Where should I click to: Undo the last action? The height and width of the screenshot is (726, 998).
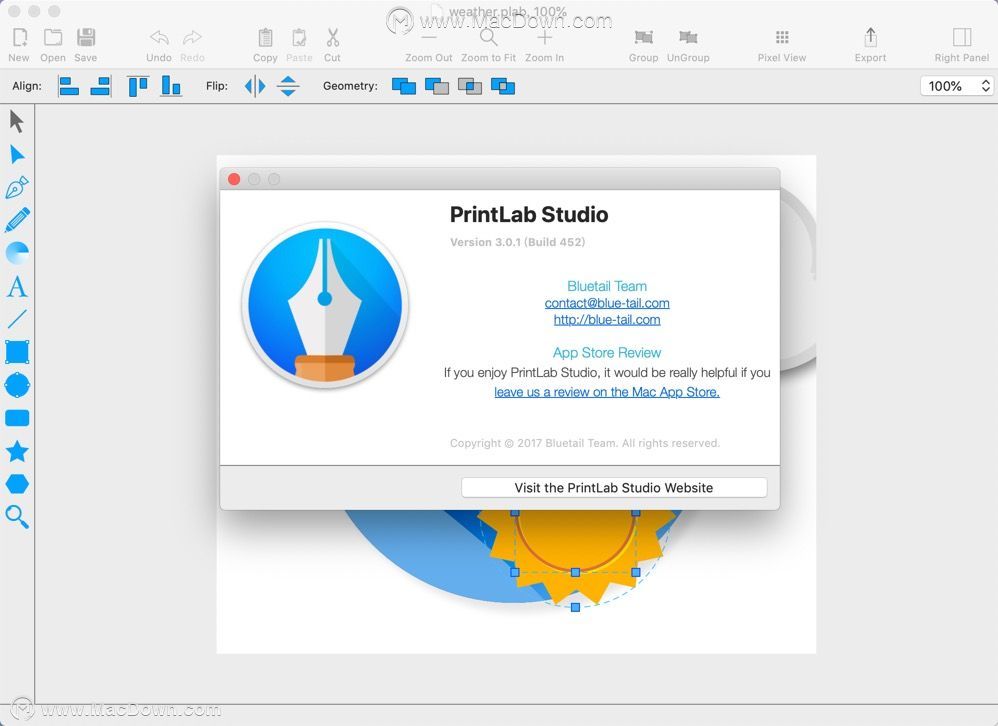pos(159,38)
